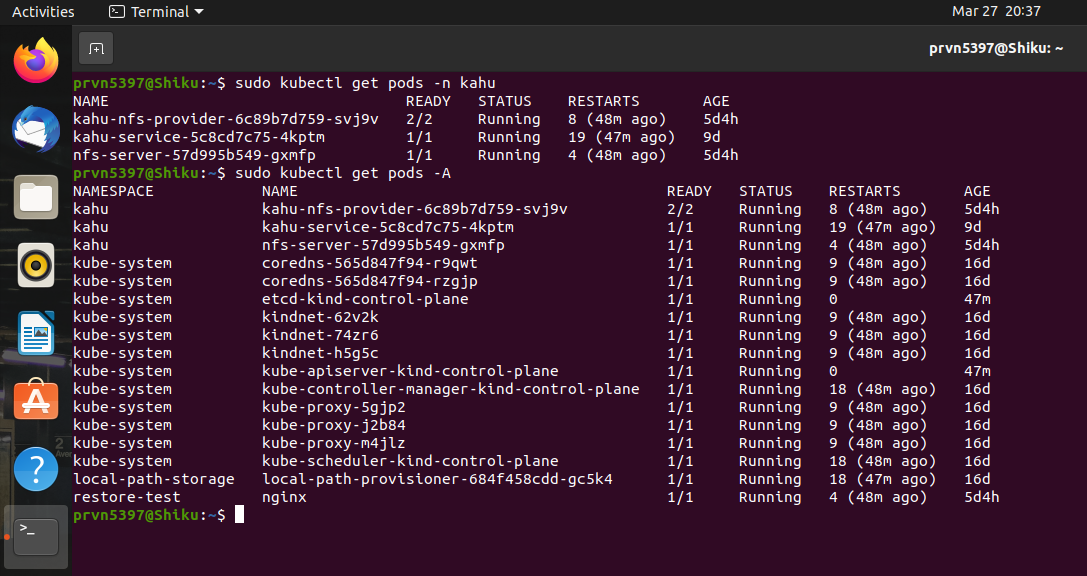Launch the Thunderbird email client
This screenshot has width=1087, height=576.
pyautogui.click(x=35, y=129)
